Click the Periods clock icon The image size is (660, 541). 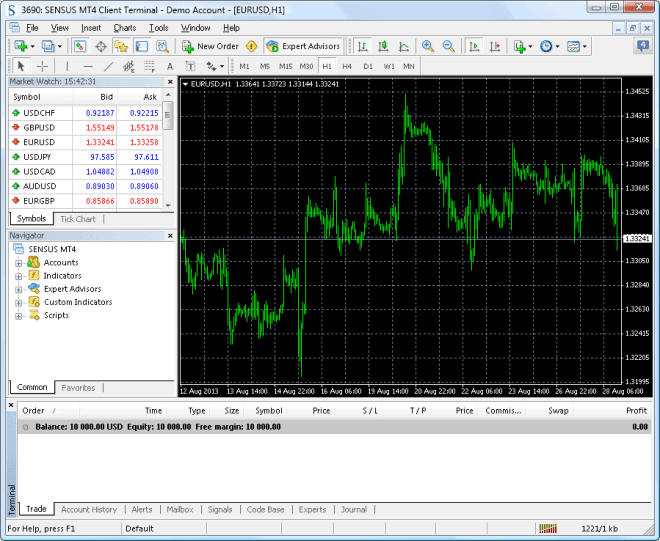(546, 46)
